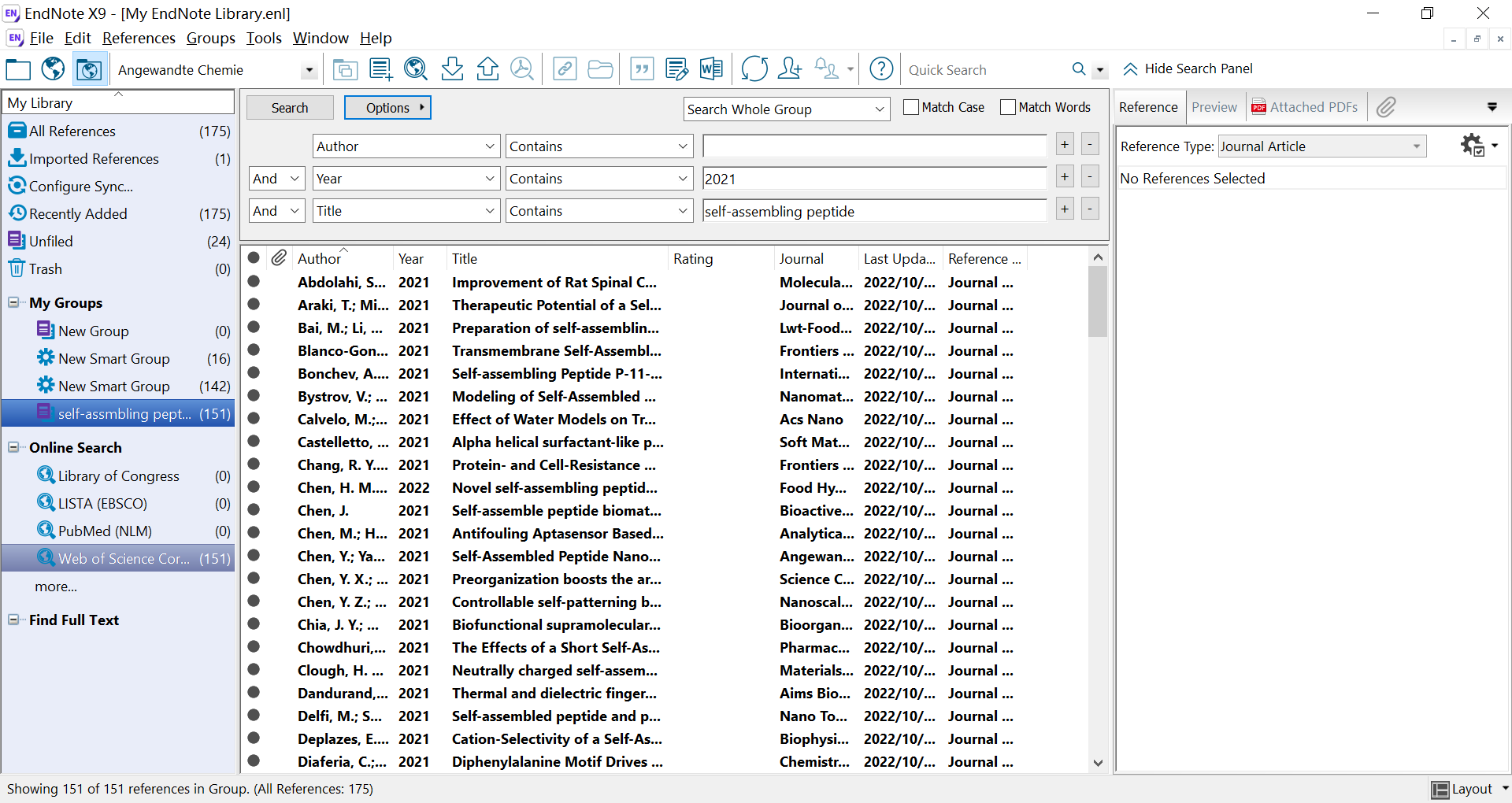Screen dimensions: 1512x803
Task: Open the Tools menu
Action: click(264, 38)
